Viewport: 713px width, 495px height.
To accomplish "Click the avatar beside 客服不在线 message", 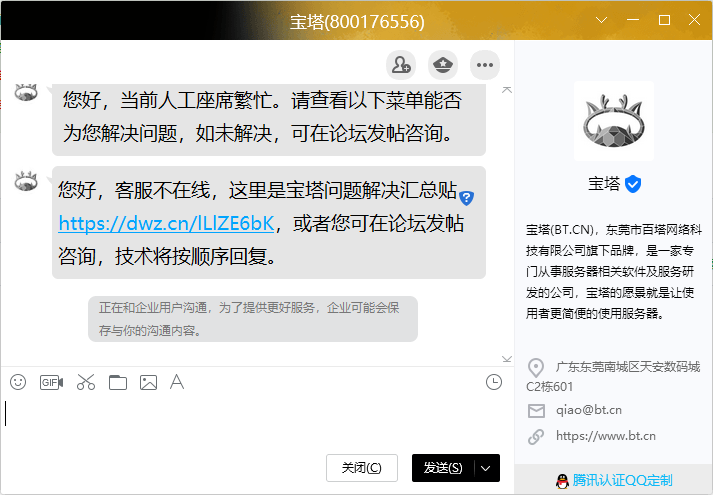I will pos(26,181).
